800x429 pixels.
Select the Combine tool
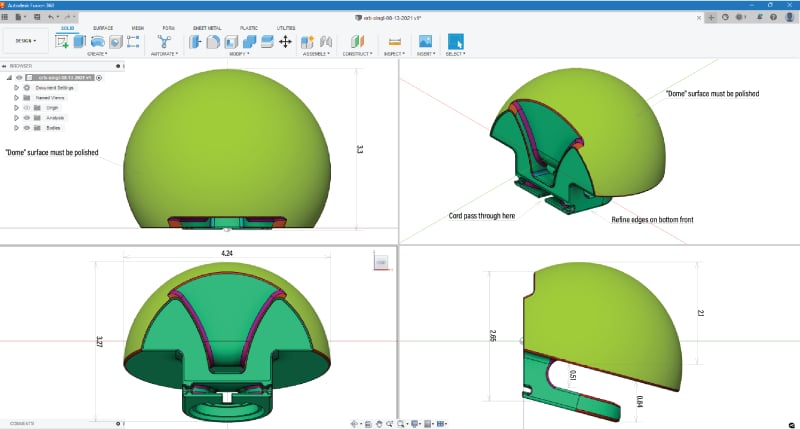click(x=249, y=42)
